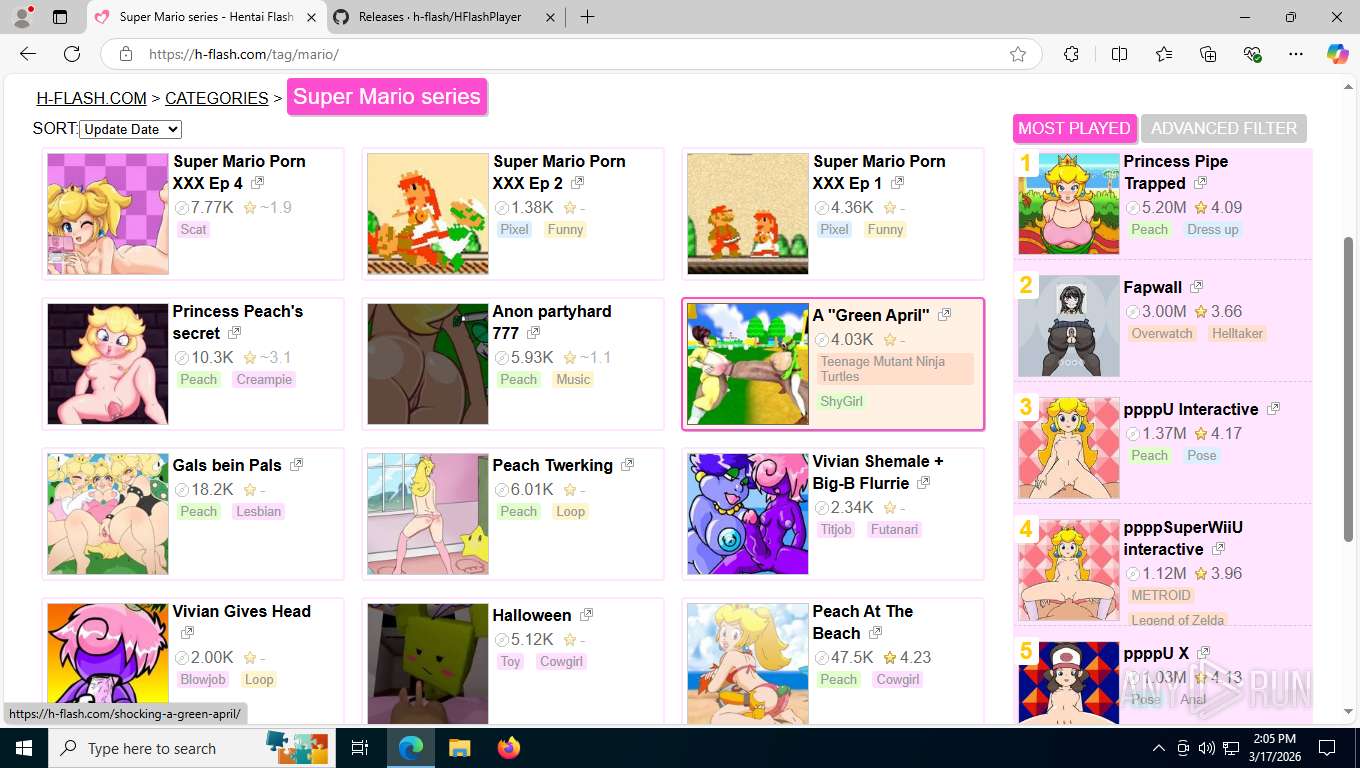Go back to the previous page
Screen dimensions: 1360x768
point(28,54)
